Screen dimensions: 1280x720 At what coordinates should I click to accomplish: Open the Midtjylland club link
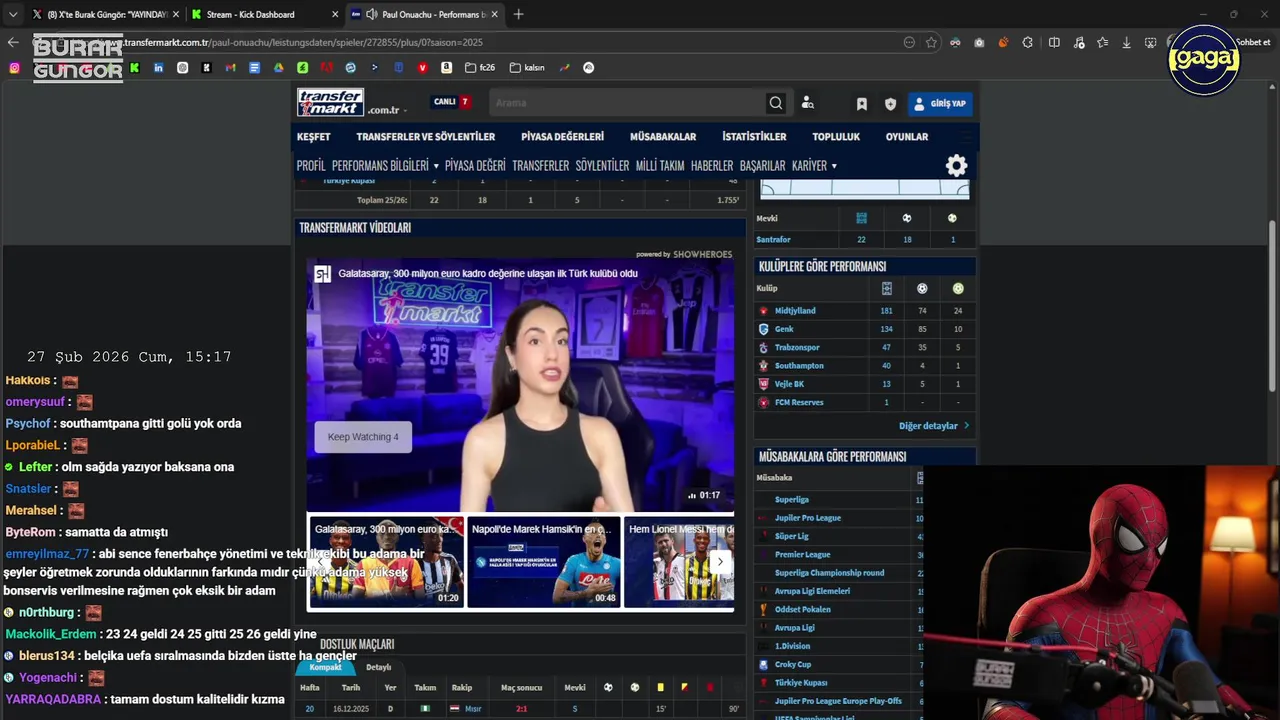tap(795, 311)
